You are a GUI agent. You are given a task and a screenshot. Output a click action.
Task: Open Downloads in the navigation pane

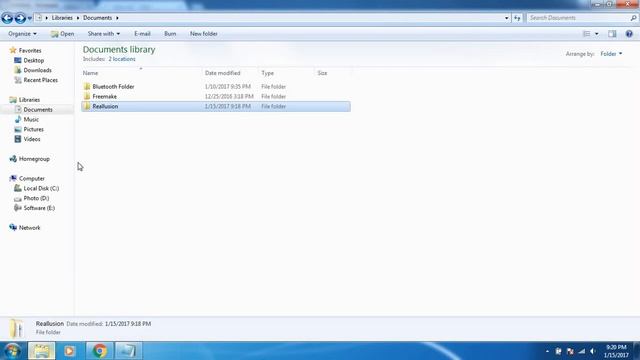[x=37, y=70]
